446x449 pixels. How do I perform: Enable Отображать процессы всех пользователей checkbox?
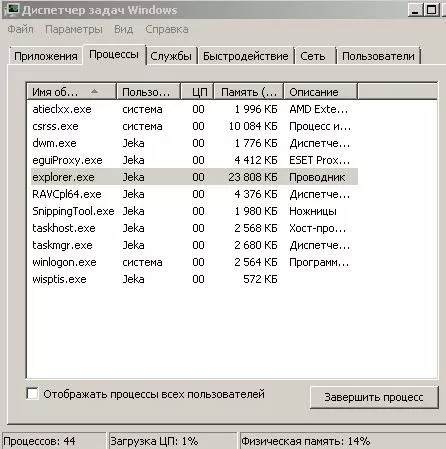point(32,394)
